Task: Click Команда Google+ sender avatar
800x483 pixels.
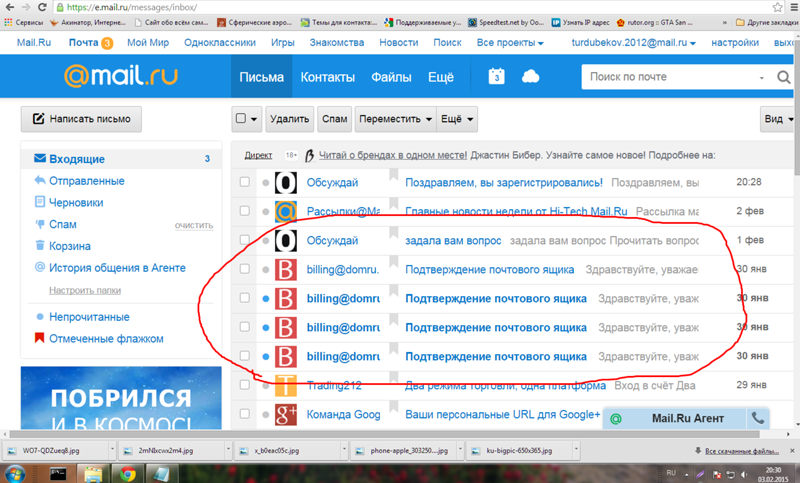Action: click(286, 415)
